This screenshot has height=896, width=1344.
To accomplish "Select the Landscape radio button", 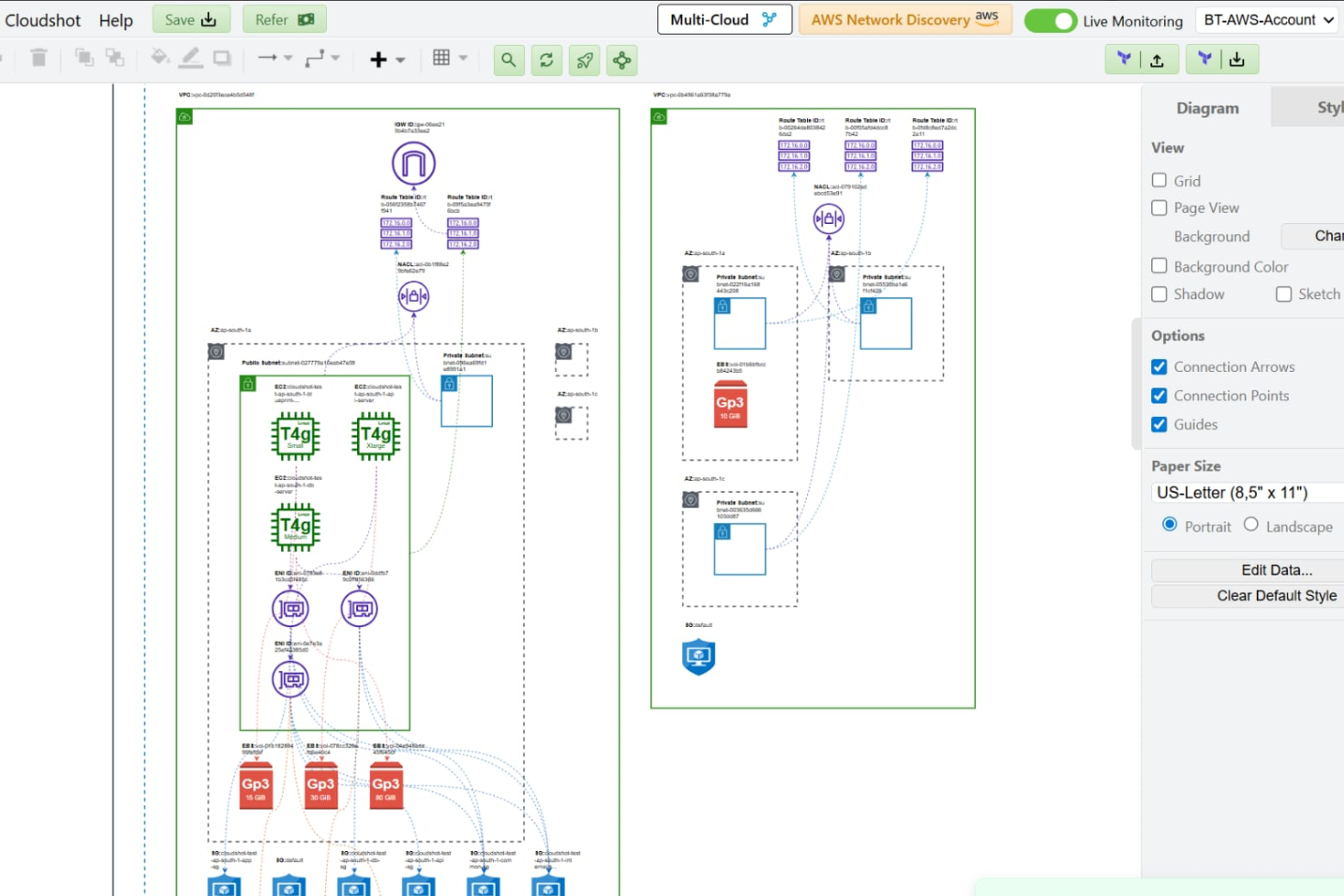I will coord(1251,524).
